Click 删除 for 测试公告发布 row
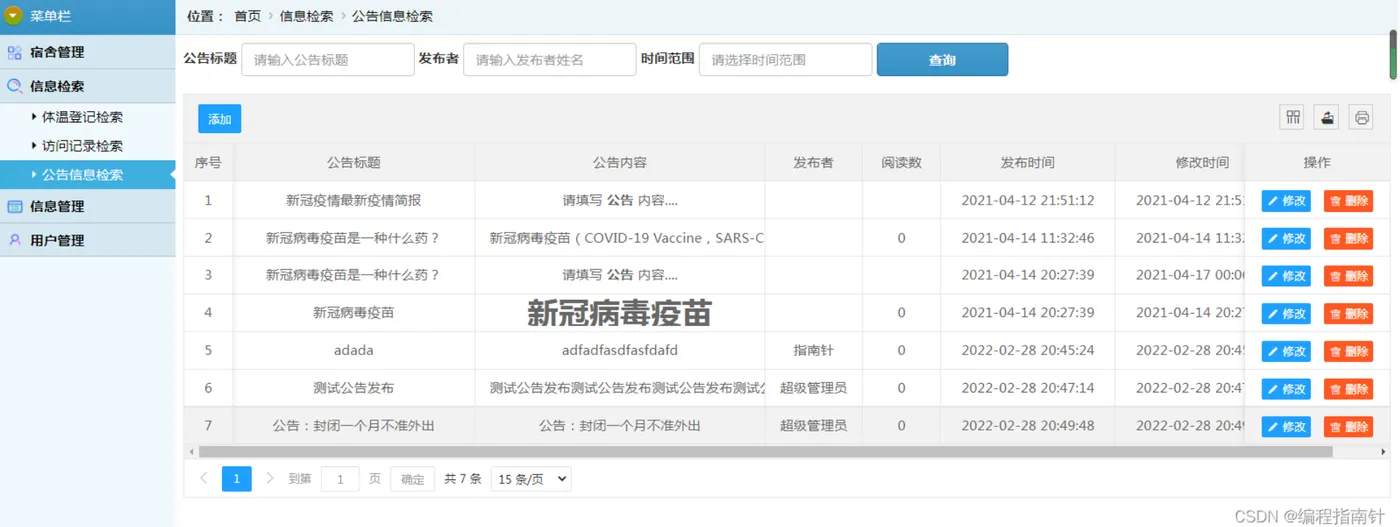 1348,389
